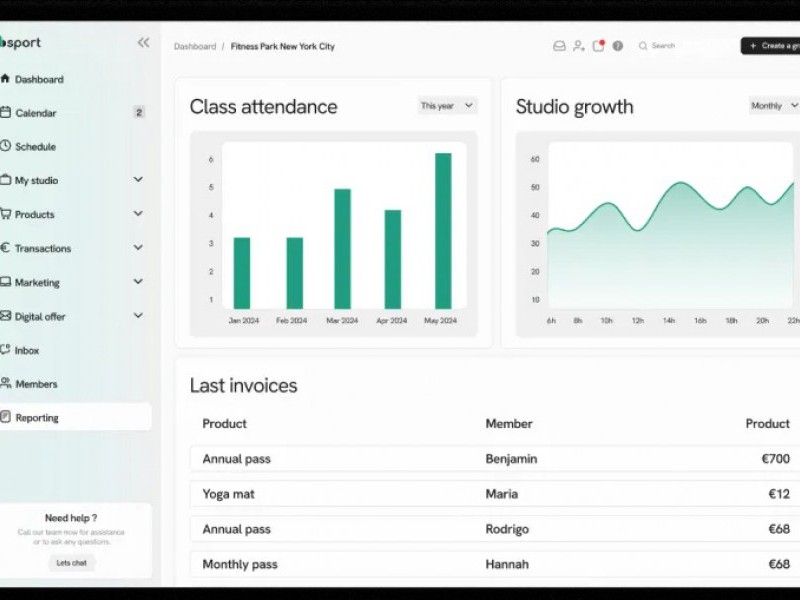
Task: Go to Dashboard in the sidebar
Action: click(39, 79)
